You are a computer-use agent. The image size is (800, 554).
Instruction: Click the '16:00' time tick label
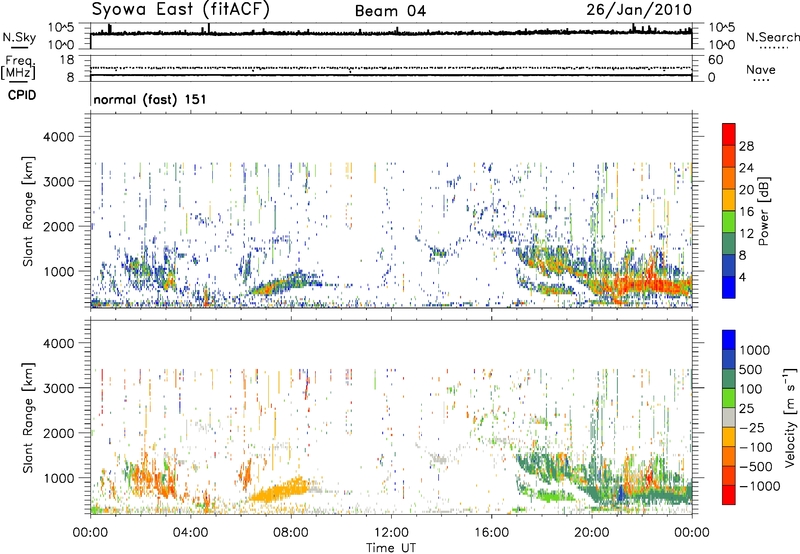pyautogui.click(x=491, y=533)
